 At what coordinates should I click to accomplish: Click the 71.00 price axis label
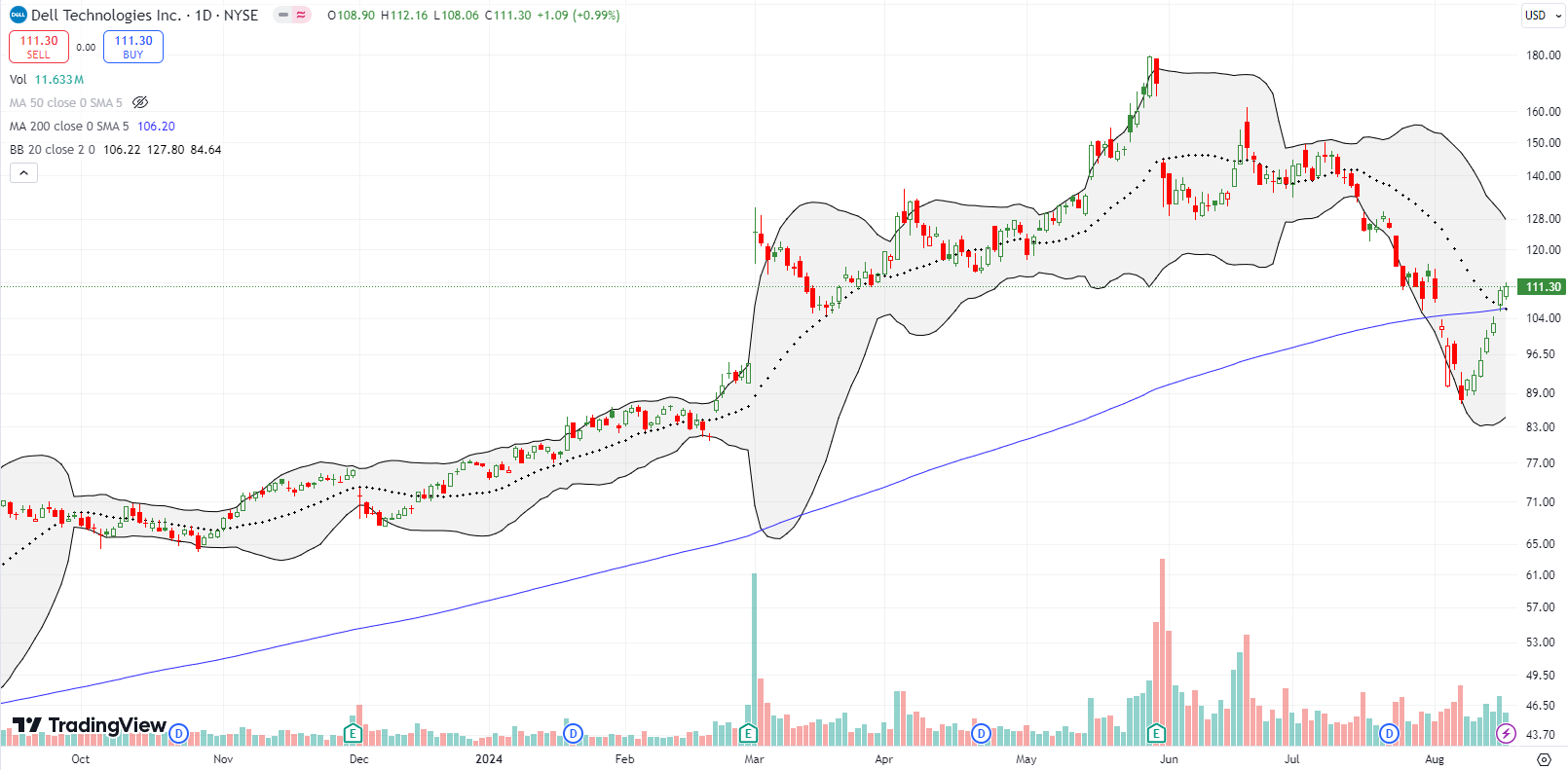click(1541, 502)
